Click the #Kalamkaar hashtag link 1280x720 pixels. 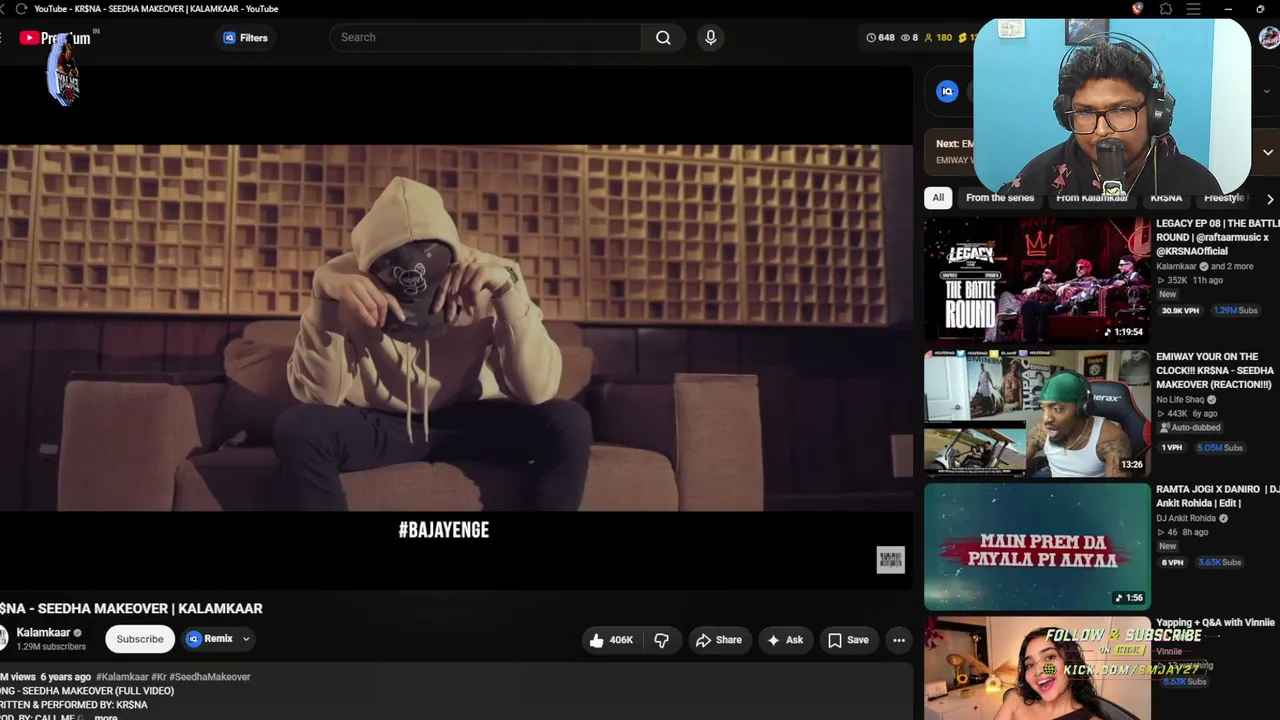tap(122, 677)
